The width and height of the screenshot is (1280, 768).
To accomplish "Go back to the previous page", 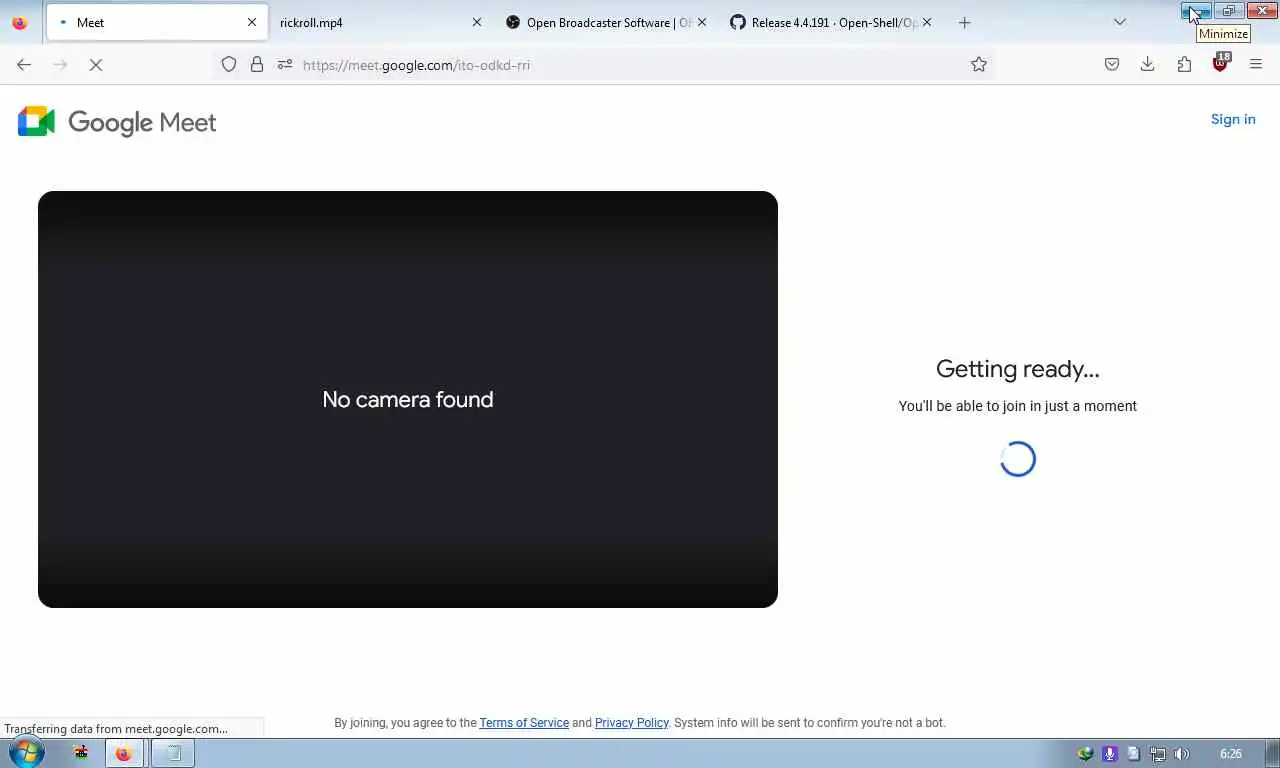I will (x=24, y=65).
